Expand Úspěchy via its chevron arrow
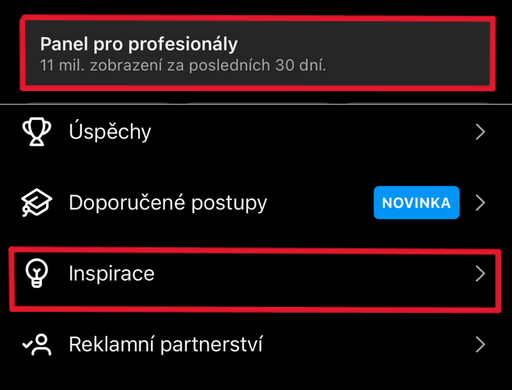Image resolution: width=512 pixels, height=390 pixels. pos(480,132)
